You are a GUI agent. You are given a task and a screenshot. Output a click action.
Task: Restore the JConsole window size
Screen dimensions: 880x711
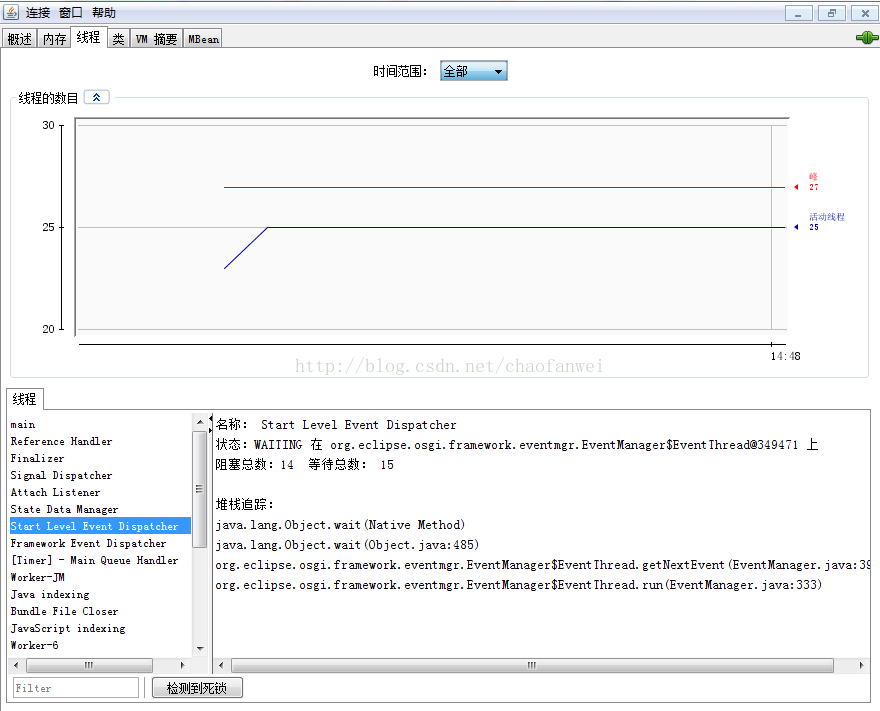[832, 13]
